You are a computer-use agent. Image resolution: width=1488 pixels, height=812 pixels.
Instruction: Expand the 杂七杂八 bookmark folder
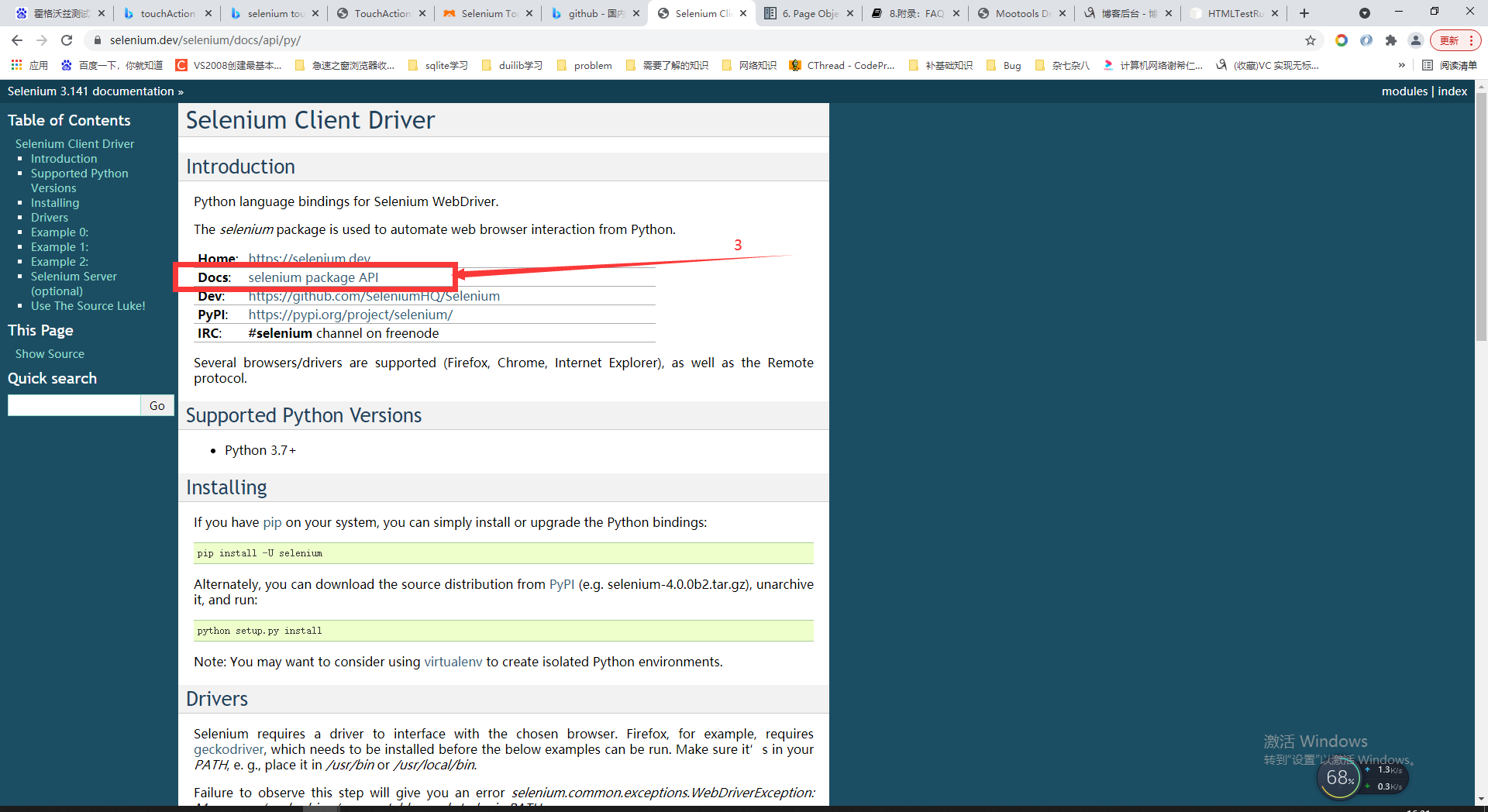[1062, 65]
